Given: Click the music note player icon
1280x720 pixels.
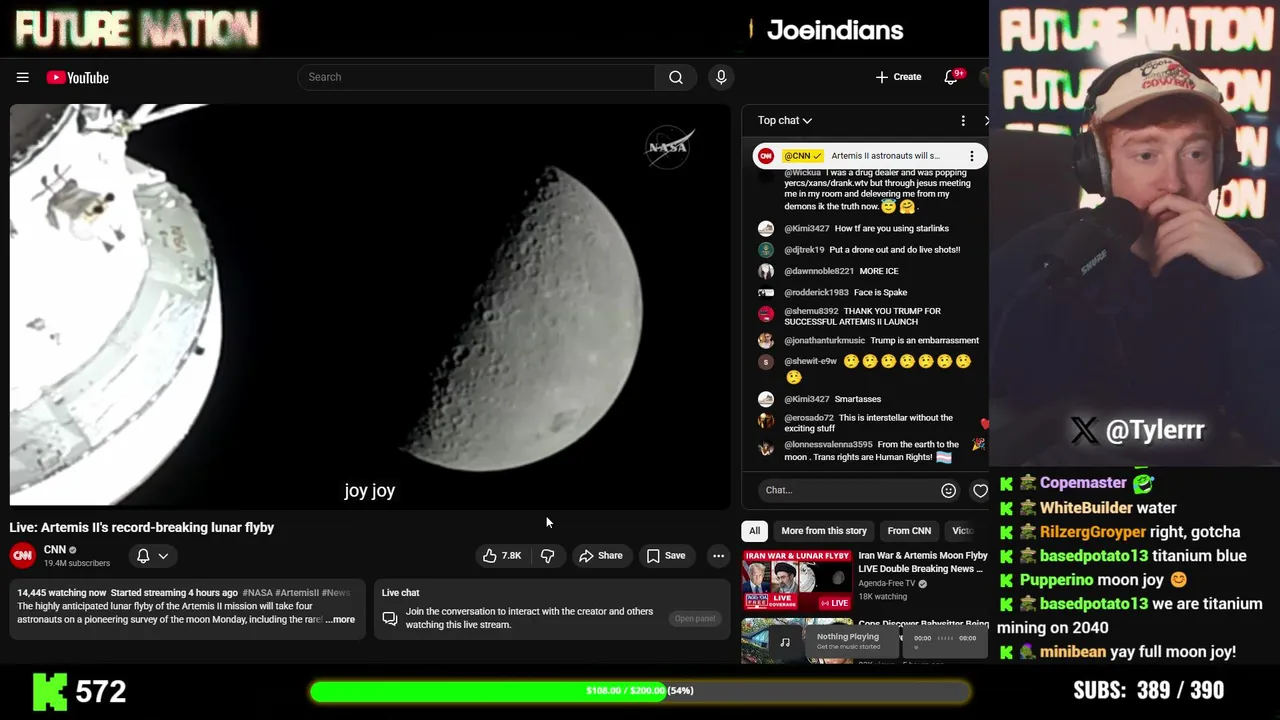Looking at the screenshot, I should tap(785, 642).
